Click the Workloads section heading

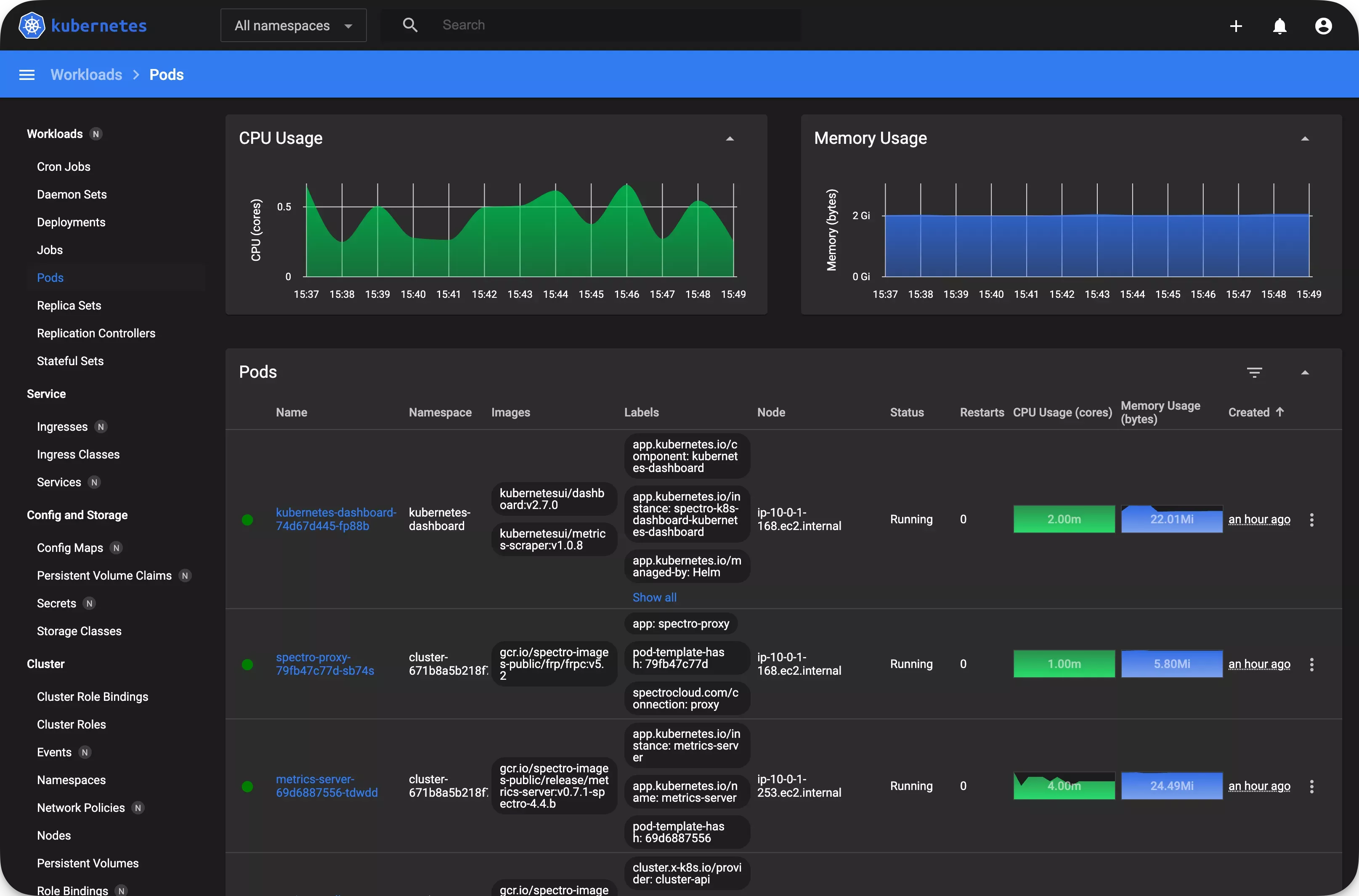point(55,134)
